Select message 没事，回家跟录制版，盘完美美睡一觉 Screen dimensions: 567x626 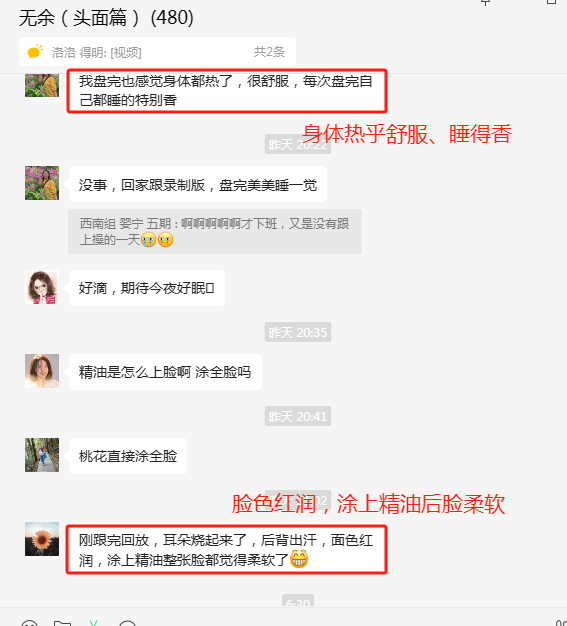point(198,184)
